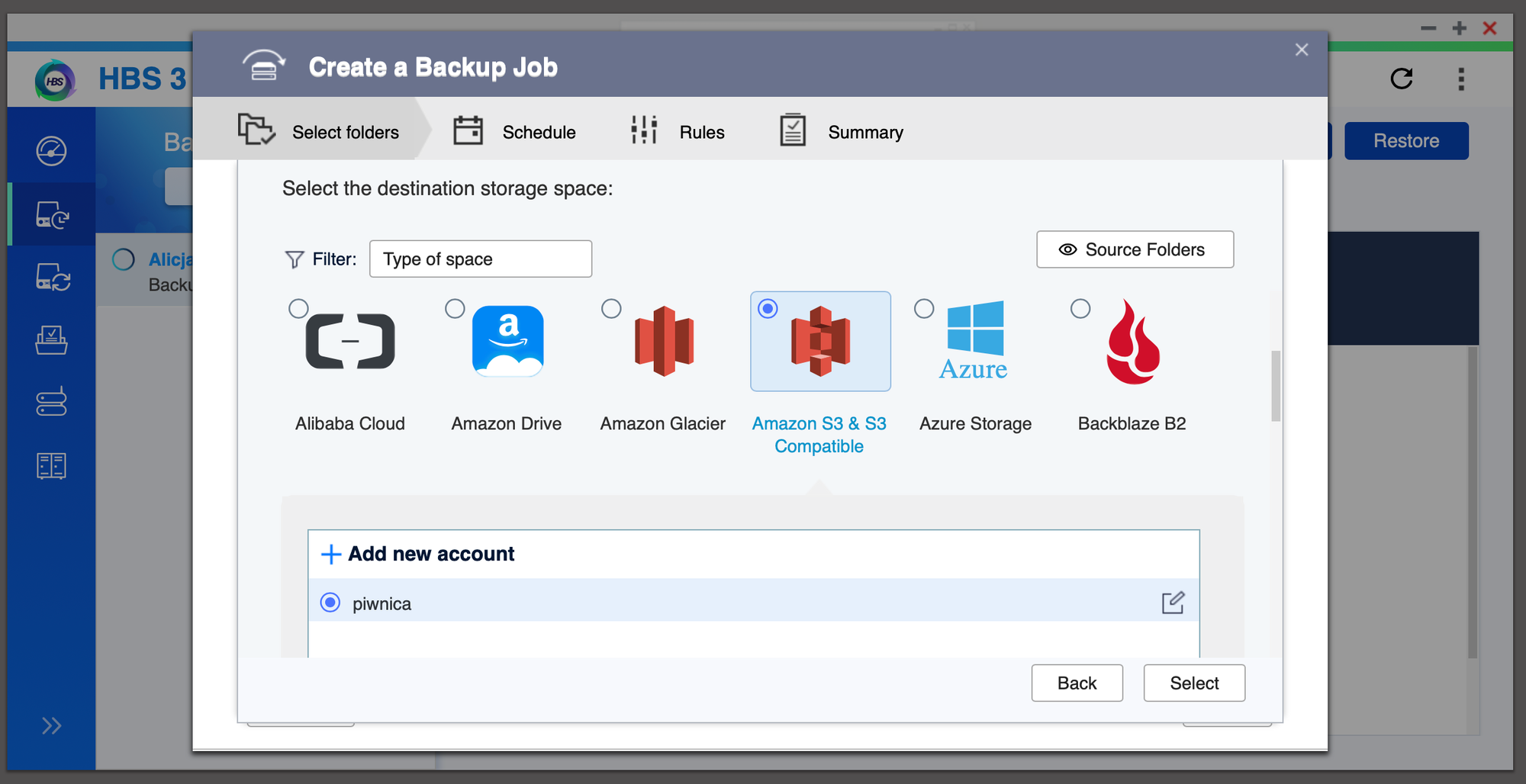Select Alibaba Cloud radio button
The width and height of the screenshot is (1526, 784).
coord(298,308)
